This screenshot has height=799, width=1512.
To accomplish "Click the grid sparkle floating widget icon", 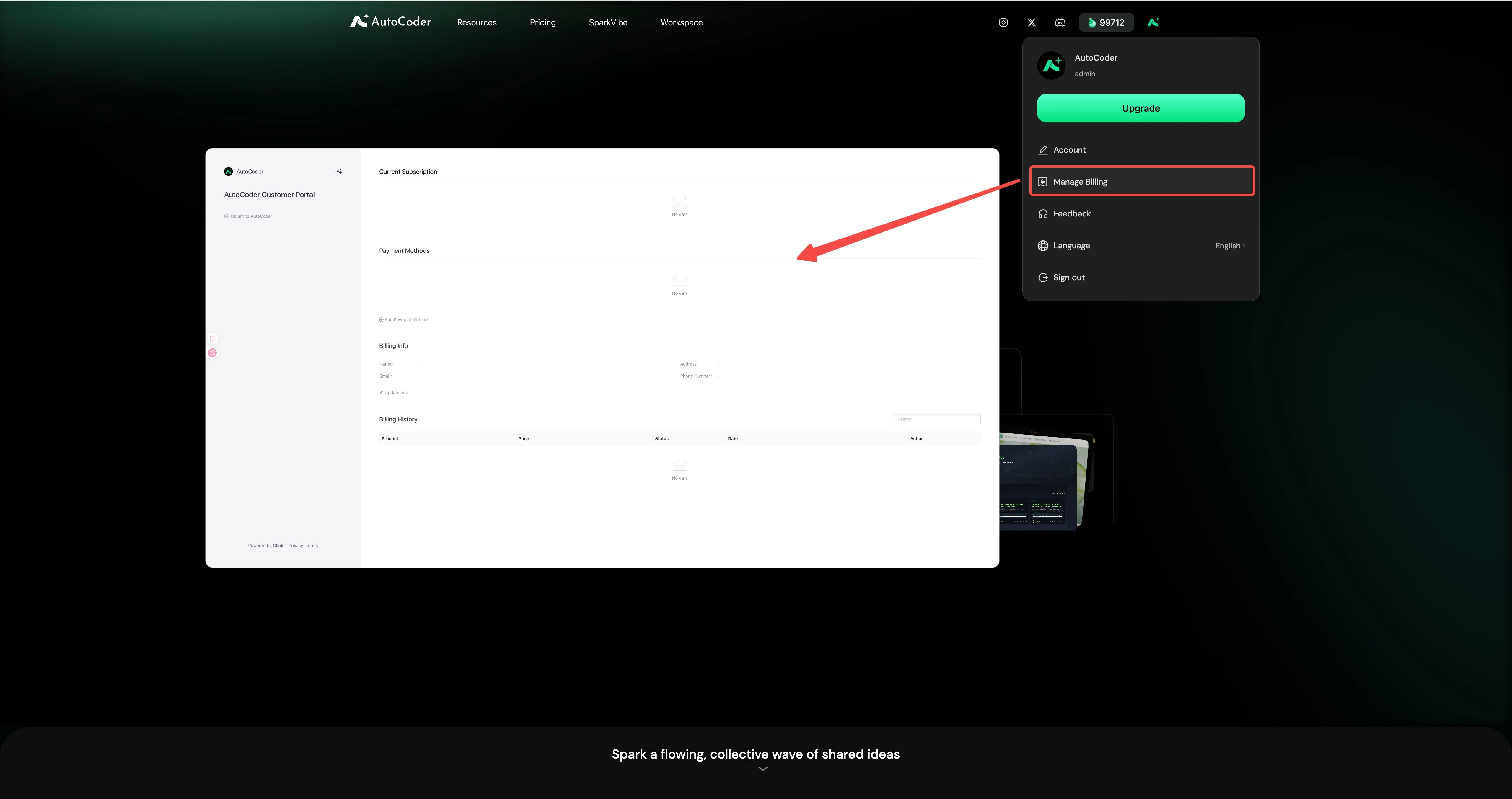I will point(213,339).
